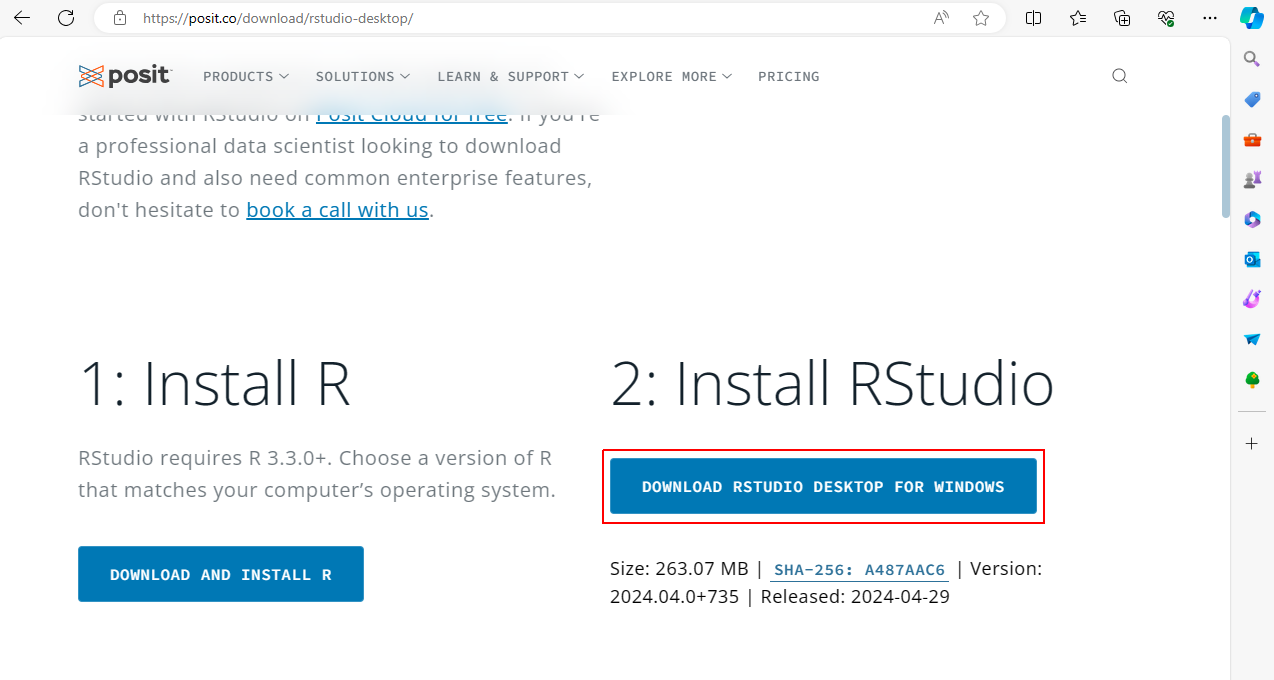Open Microsoft 365 in sidebar

point(1252,219)
